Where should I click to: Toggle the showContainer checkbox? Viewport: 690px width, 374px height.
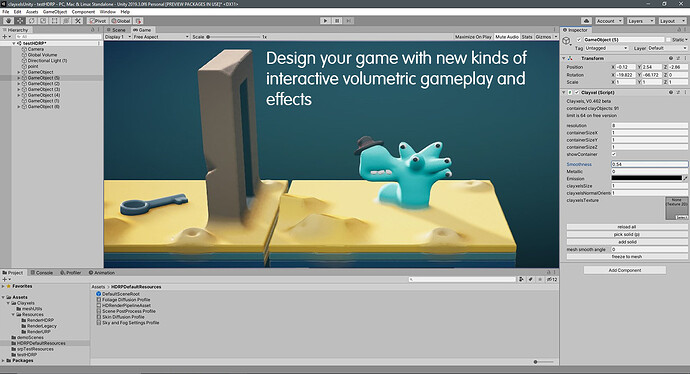[614, 154]
